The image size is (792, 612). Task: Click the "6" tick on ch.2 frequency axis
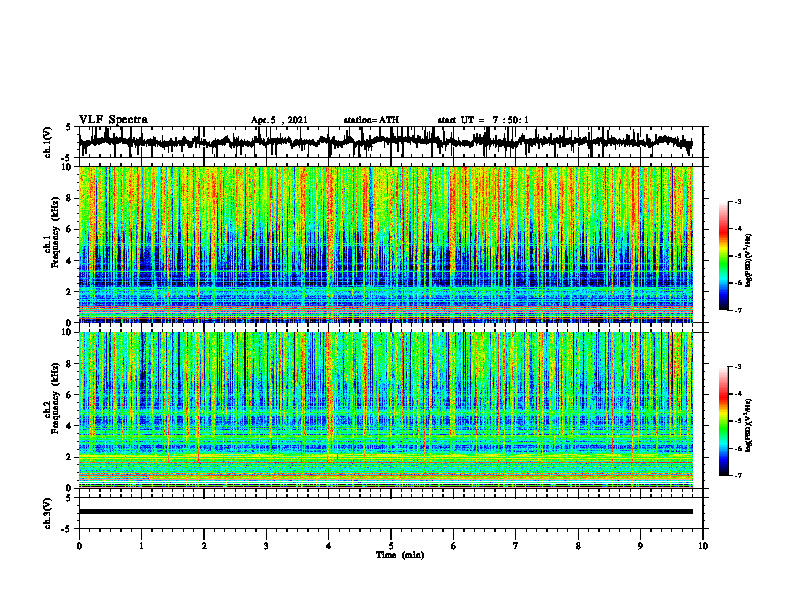point(71,395)
